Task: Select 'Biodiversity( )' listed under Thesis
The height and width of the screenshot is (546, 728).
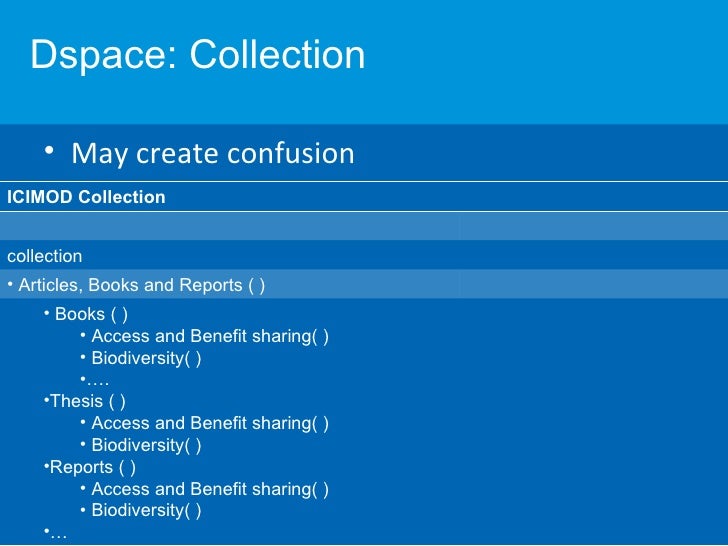Action: click(146, 445)
